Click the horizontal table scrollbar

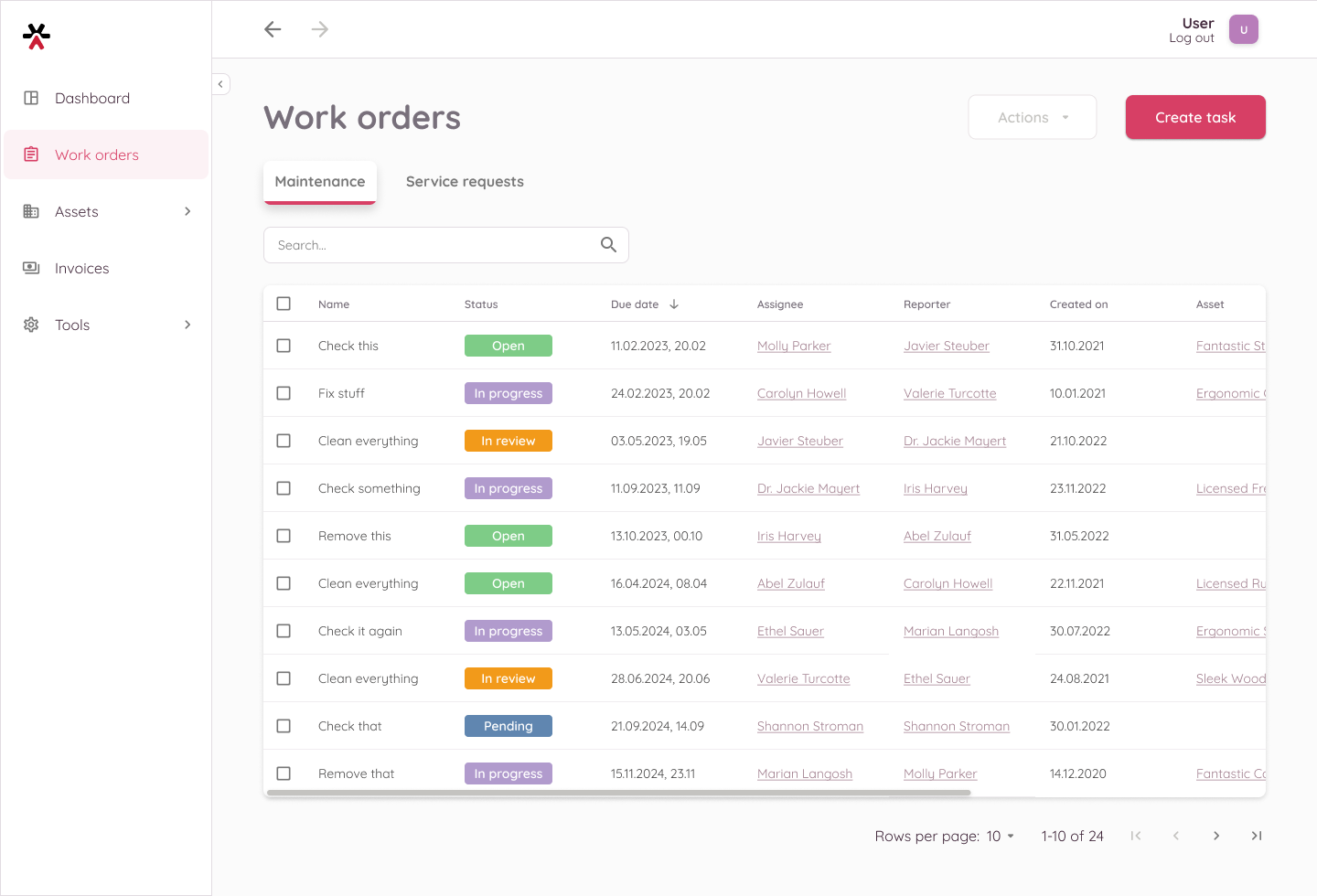point(618,793)
